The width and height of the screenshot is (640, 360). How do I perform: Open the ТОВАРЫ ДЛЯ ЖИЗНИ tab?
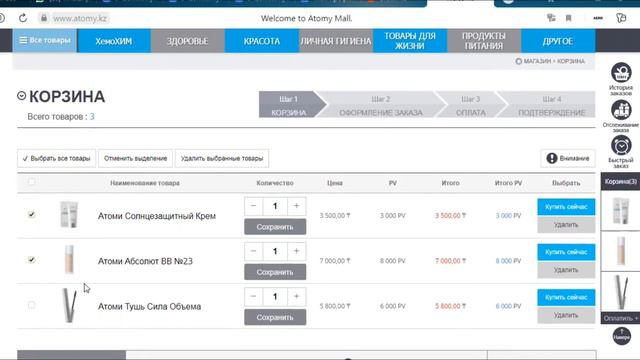coord(410,41)
